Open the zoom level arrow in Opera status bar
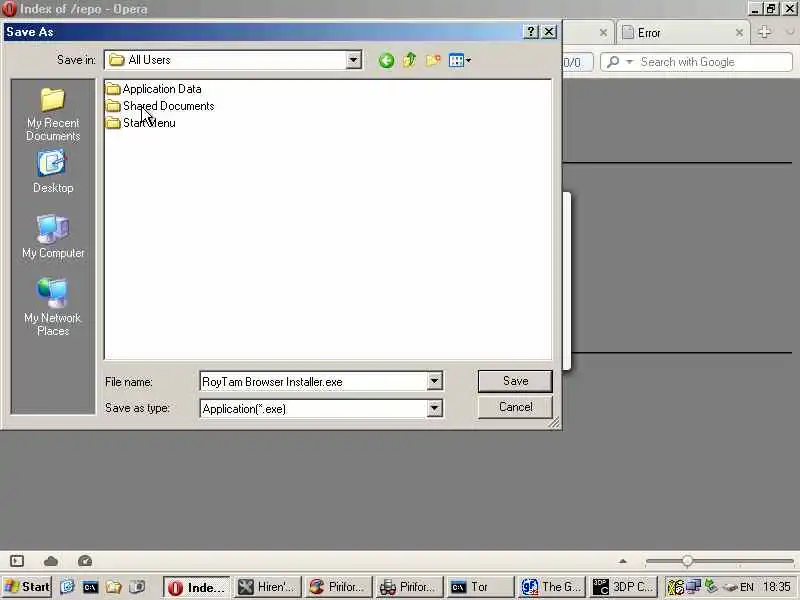This screenshot has width=800, height=600. (x=622, y=561)
